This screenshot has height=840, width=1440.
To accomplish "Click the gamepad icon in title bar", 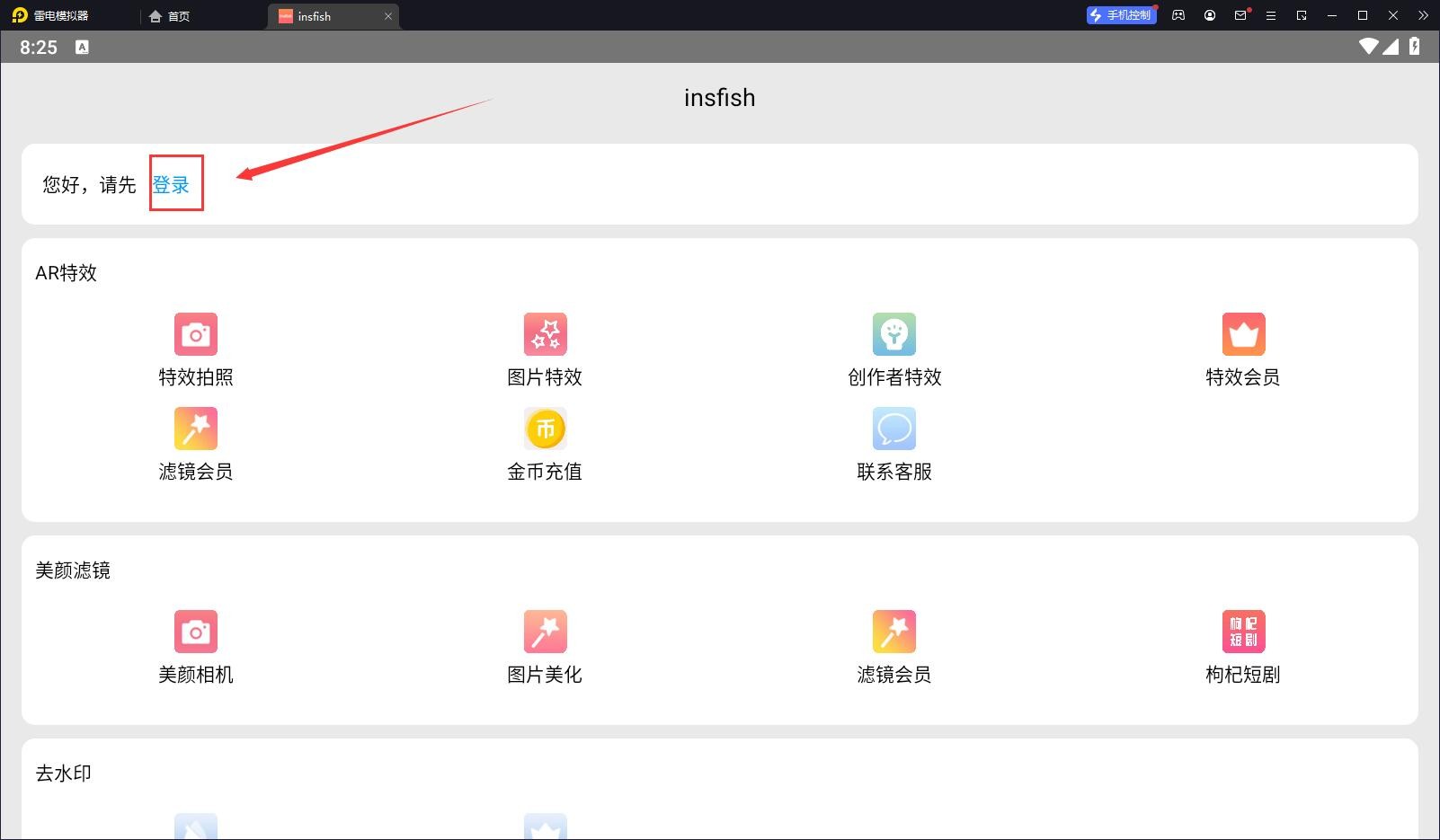I will tap(1178, 15).
